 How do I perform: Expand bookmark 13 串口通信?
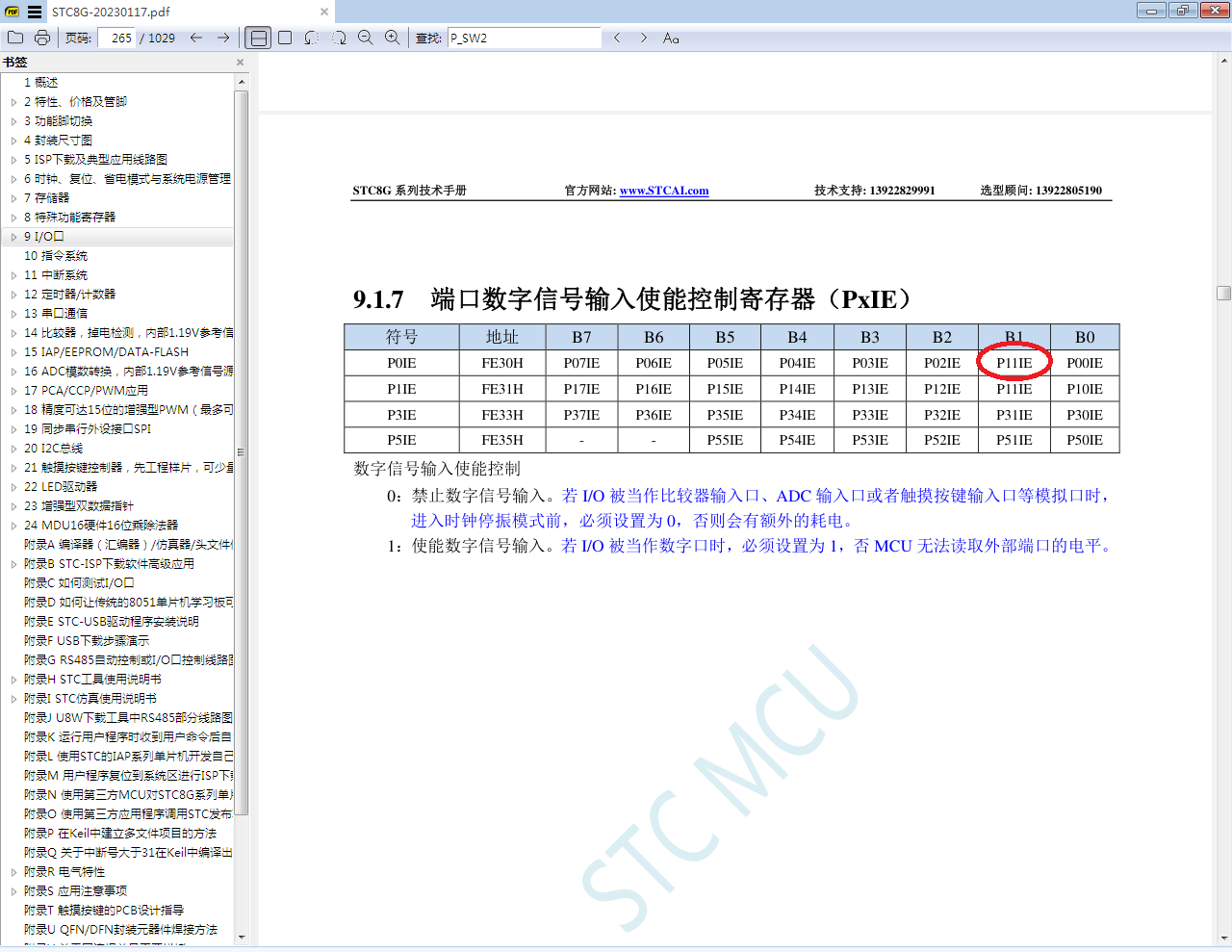click(x=13, y=314)
